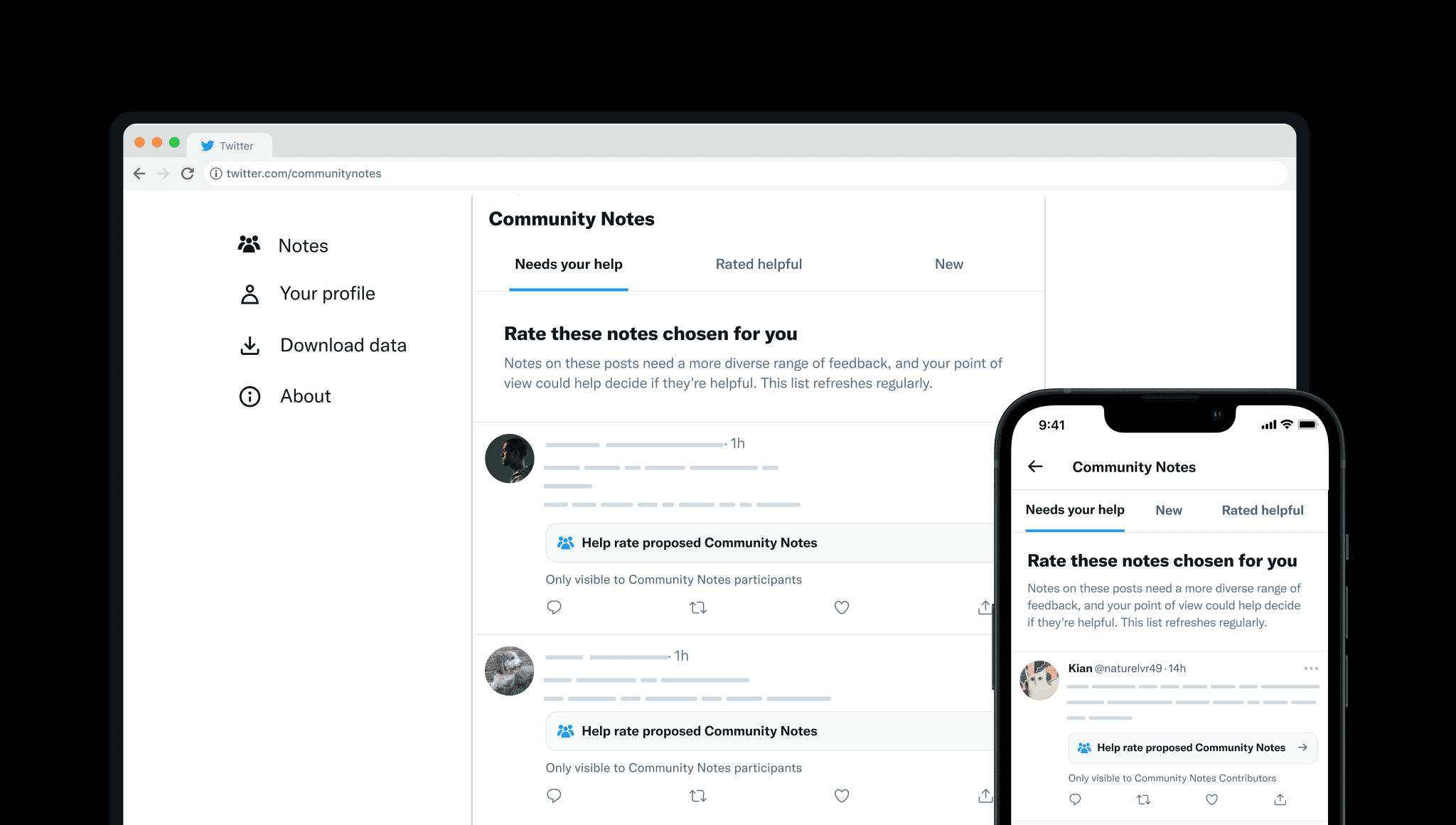Tap the back arrow on phone
Viewport: 1456px width, 825px height.
[x=1035, y=467]
